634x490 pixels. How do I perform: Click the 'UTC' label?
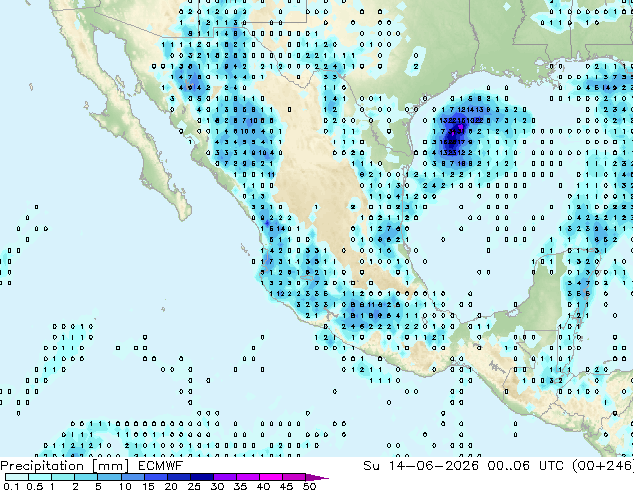pyautogui.click(x=552, y=466)
